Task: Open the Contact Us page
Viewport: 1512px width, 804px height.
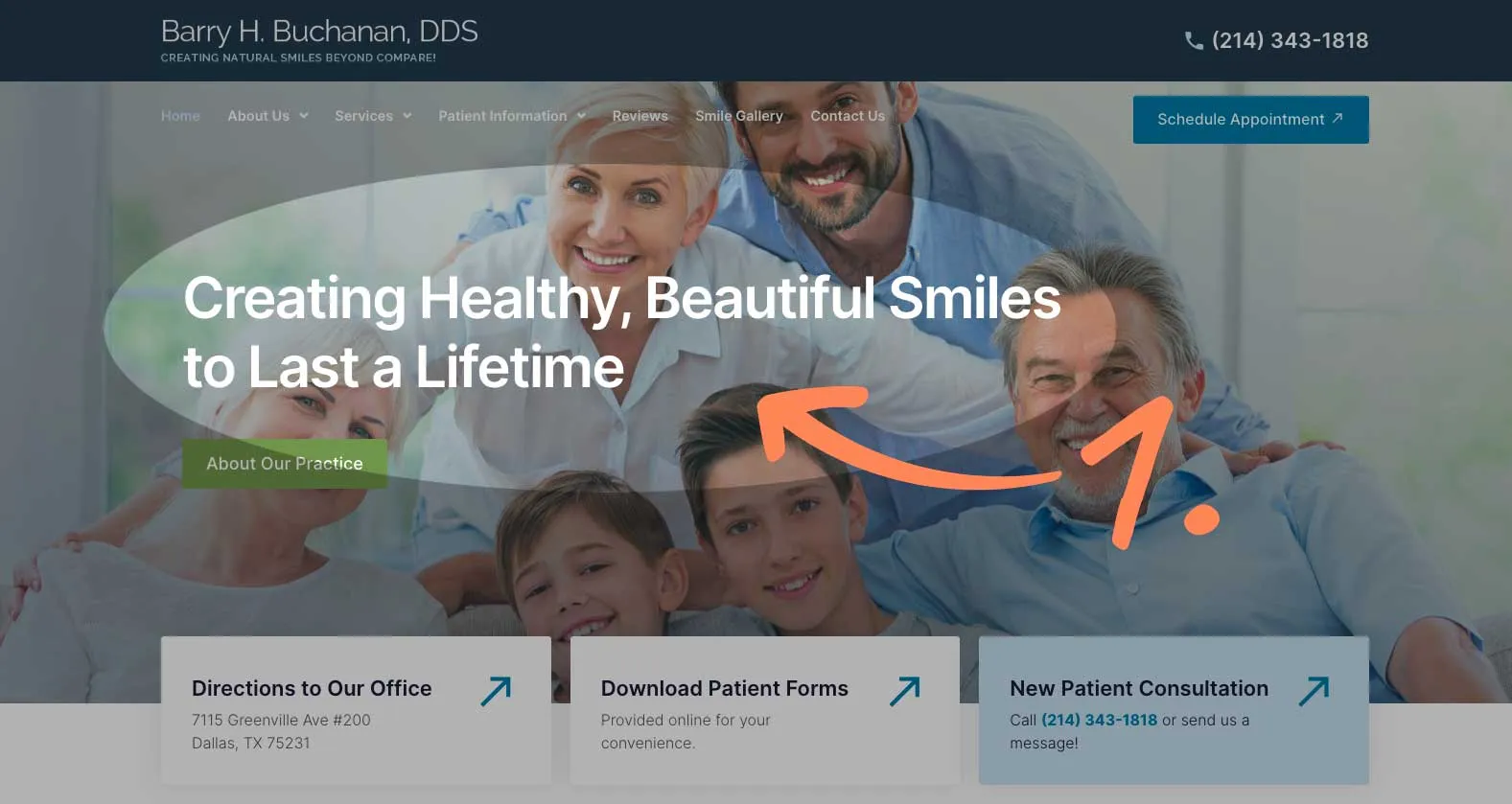Action: [848, 116]
